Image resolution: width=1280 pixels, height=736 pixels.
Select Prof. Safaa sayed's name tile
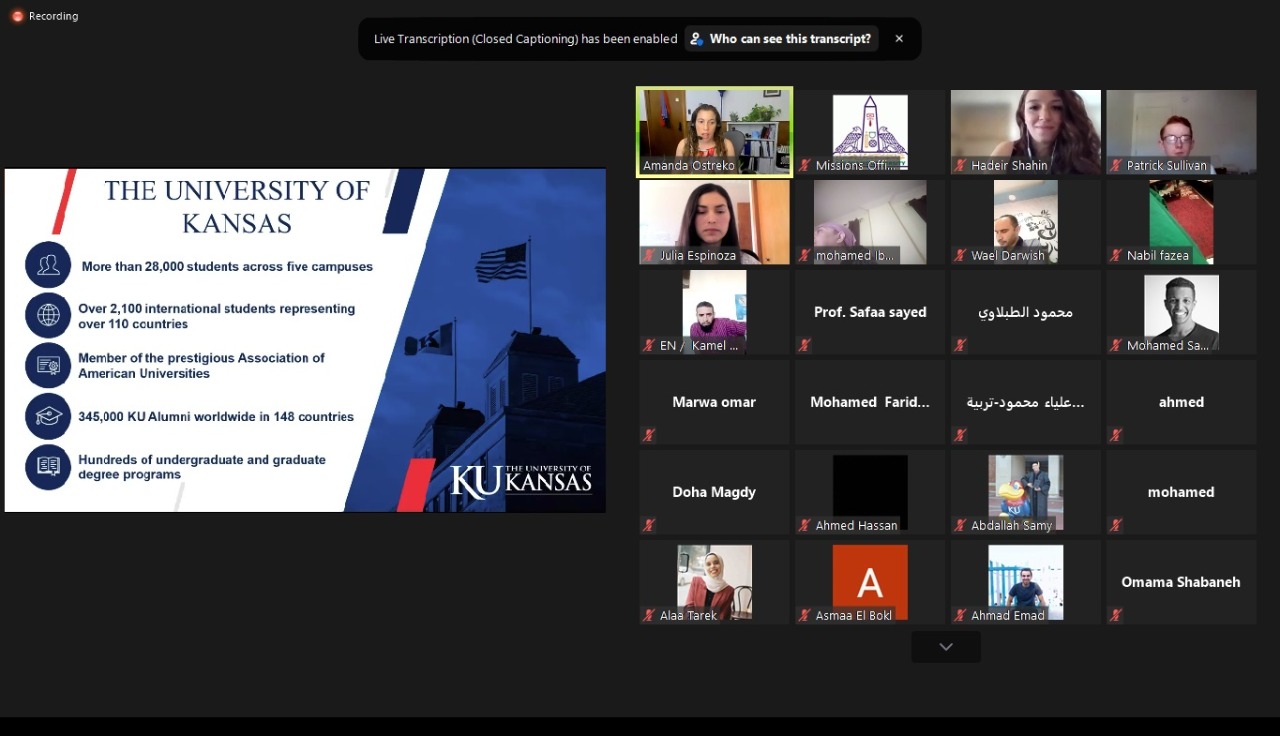(870, 312)
